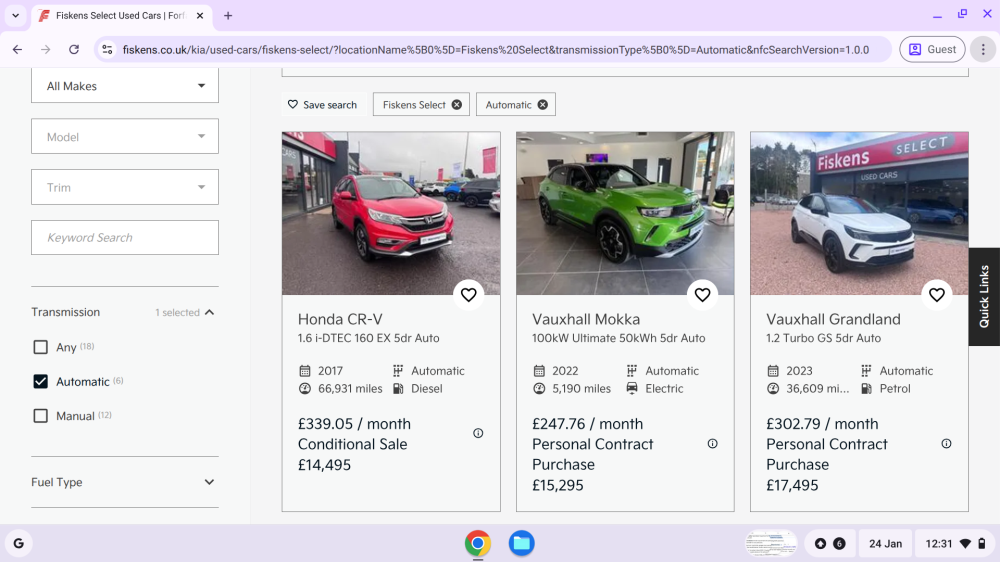Open finance info icon for Vauxhall Grandland
The image size is (1000, 562).
pyautogui.click(x=946, y=443)
